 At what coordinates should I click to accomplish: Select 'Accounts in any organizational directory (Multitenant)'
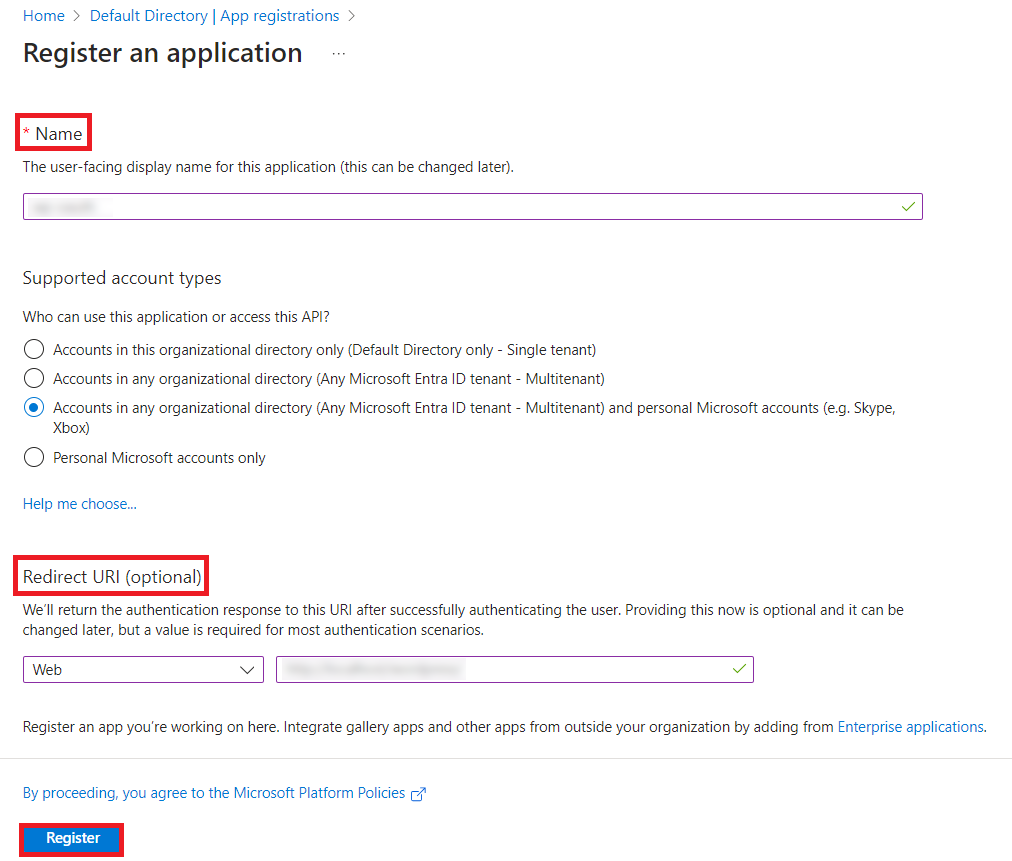(x=33, y=377)
